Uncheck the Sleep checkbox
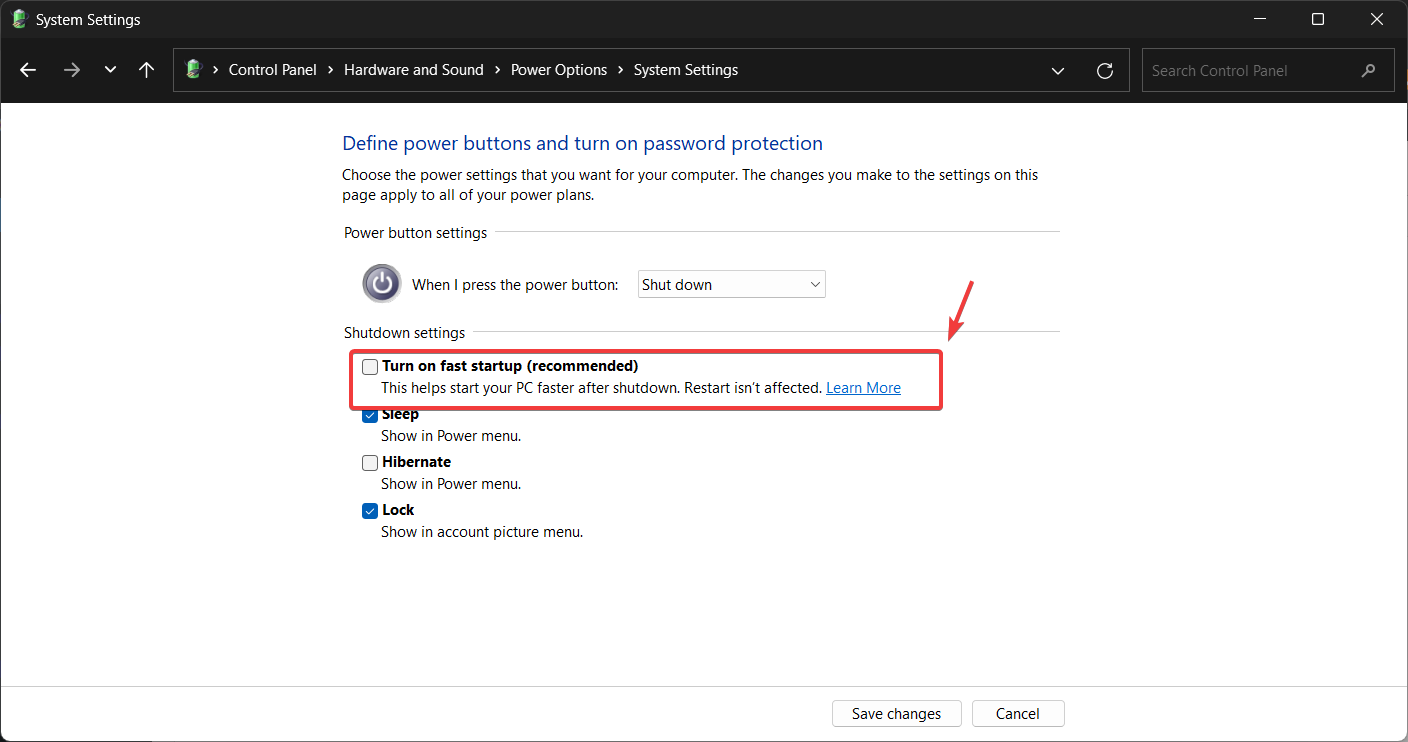 click(370, 415)
